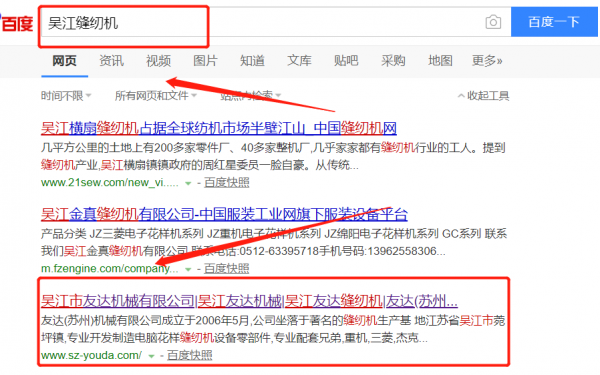Collapse search tools via 收起工具
This screenshot has height=375, width=600.
click(x=483, y=96)
